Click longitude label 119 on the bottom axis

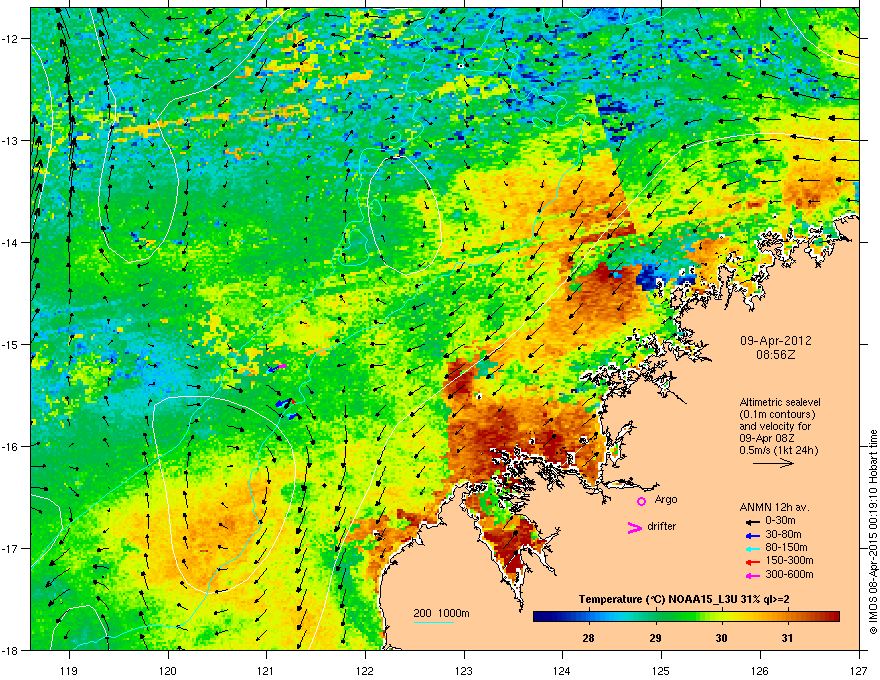coord(69,670)
